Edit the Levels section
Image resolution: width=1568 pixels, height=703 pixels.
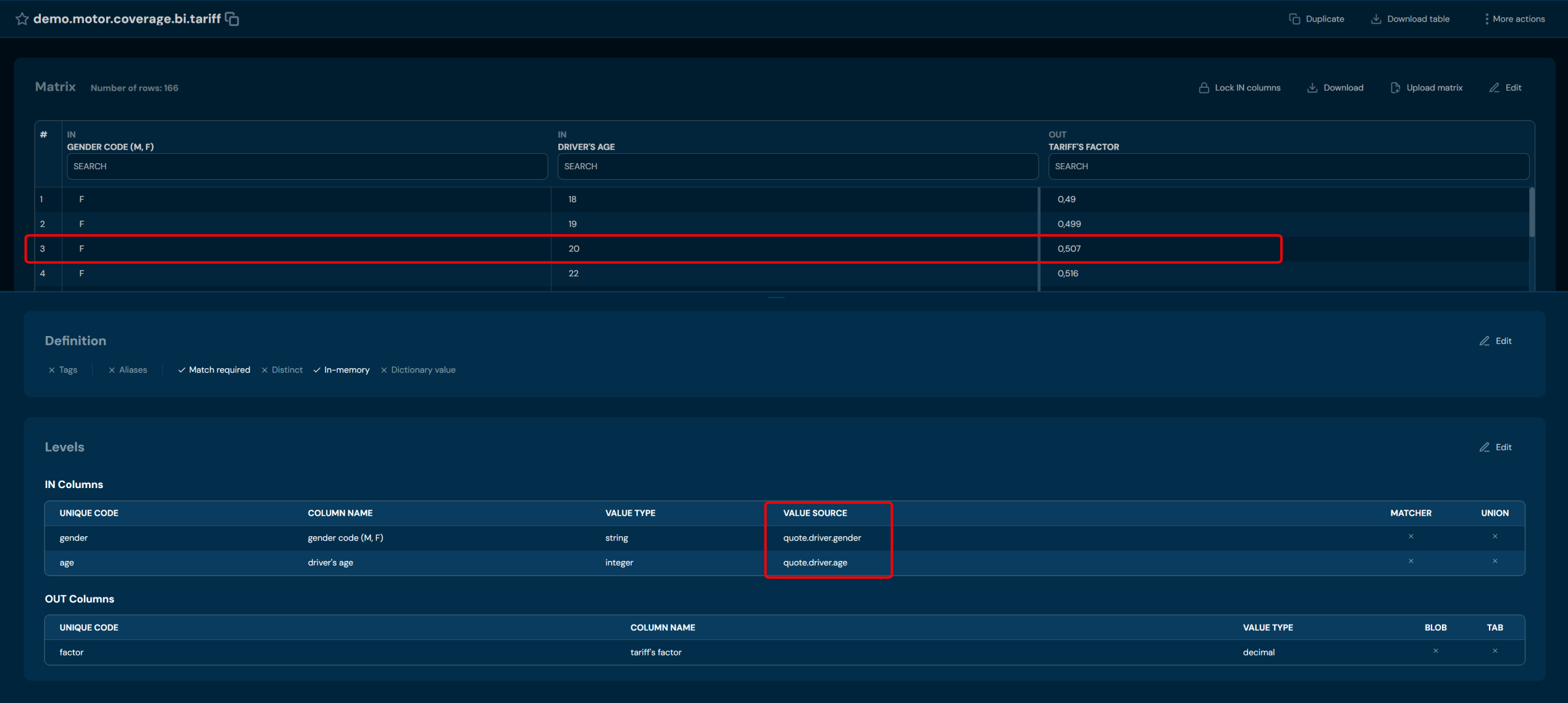(x=1495, y=447)
